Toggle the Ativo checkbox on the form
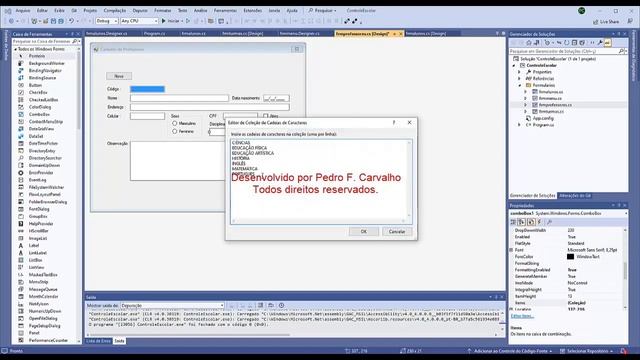The image size is (640, 360). click(266, 116)
